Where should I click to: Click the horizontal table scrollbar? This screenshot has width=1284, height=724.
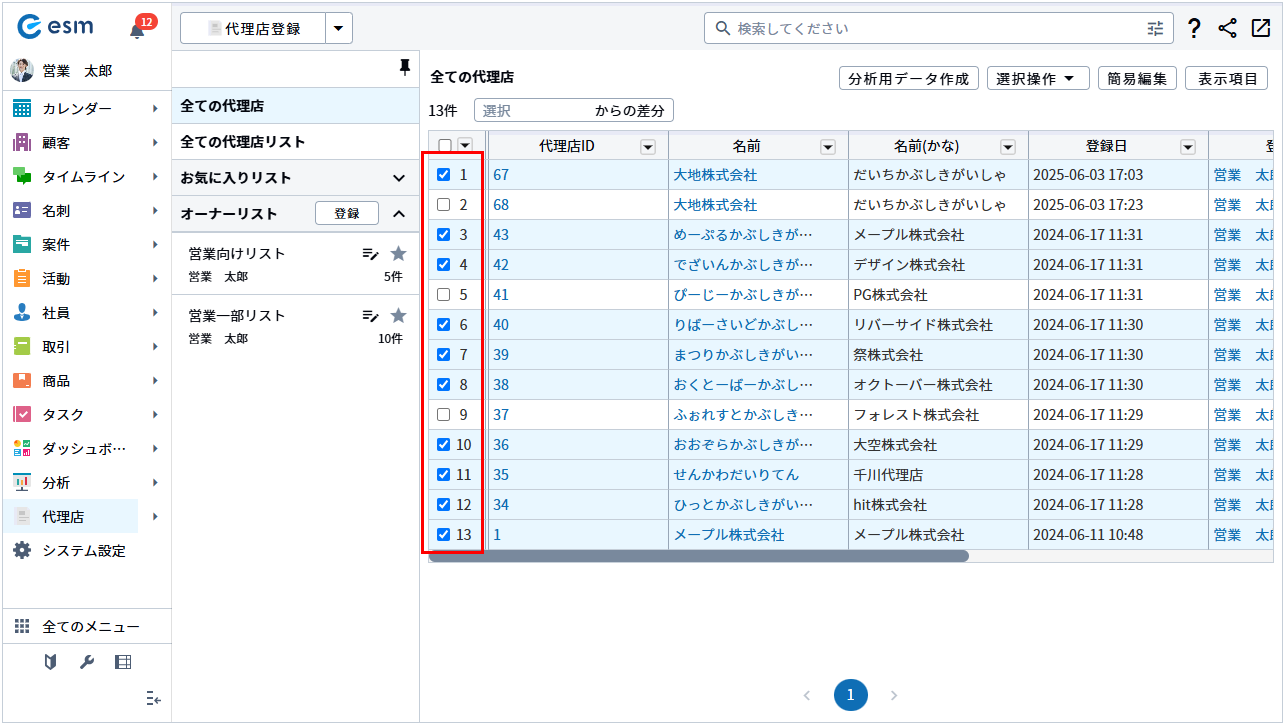coord(699,556)
